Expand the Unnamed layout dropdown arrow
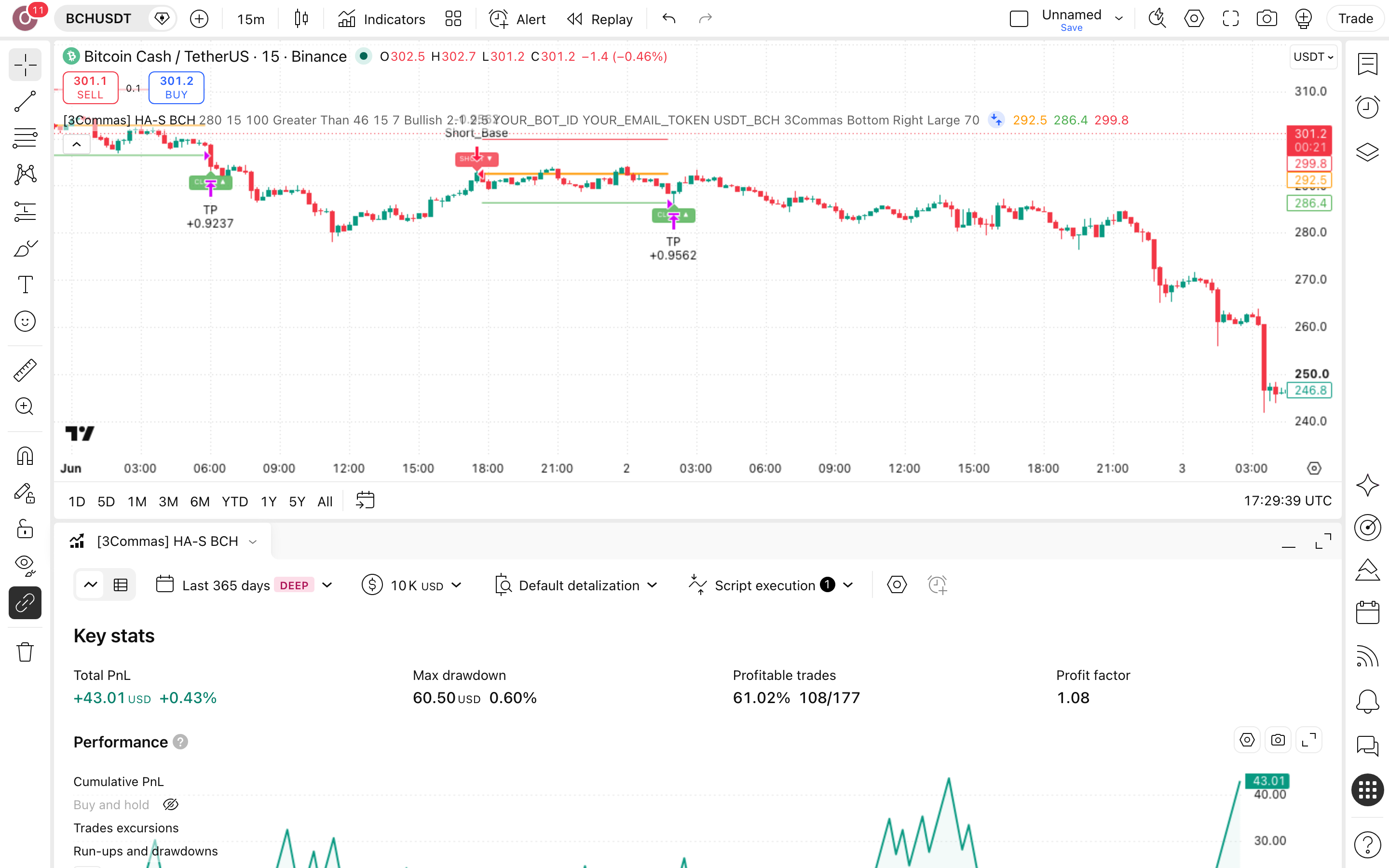The height and width of the screenshot is (868, 1389). 1118,19
